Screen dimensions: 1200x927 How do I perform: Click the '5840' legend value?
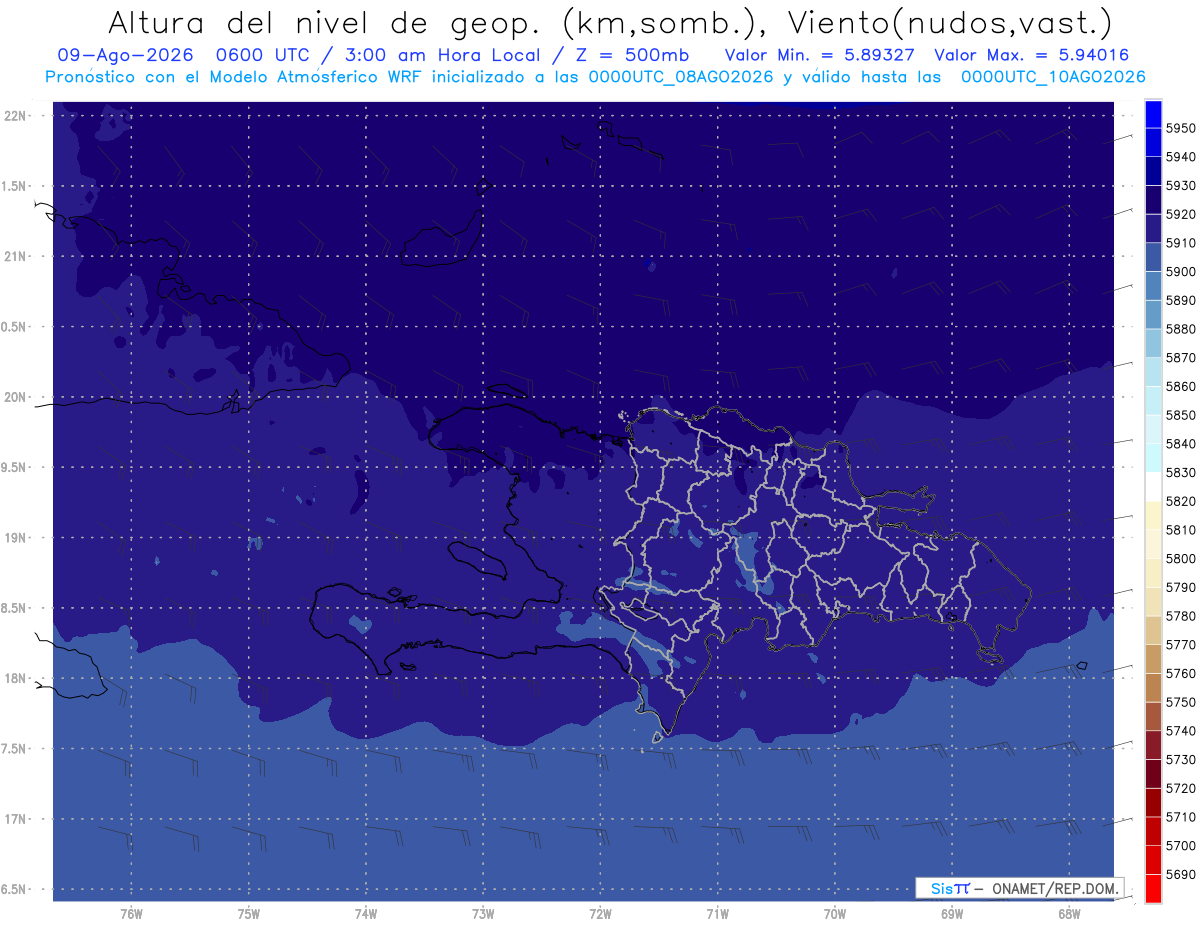pyautogui.click(x=1181, y=443)
